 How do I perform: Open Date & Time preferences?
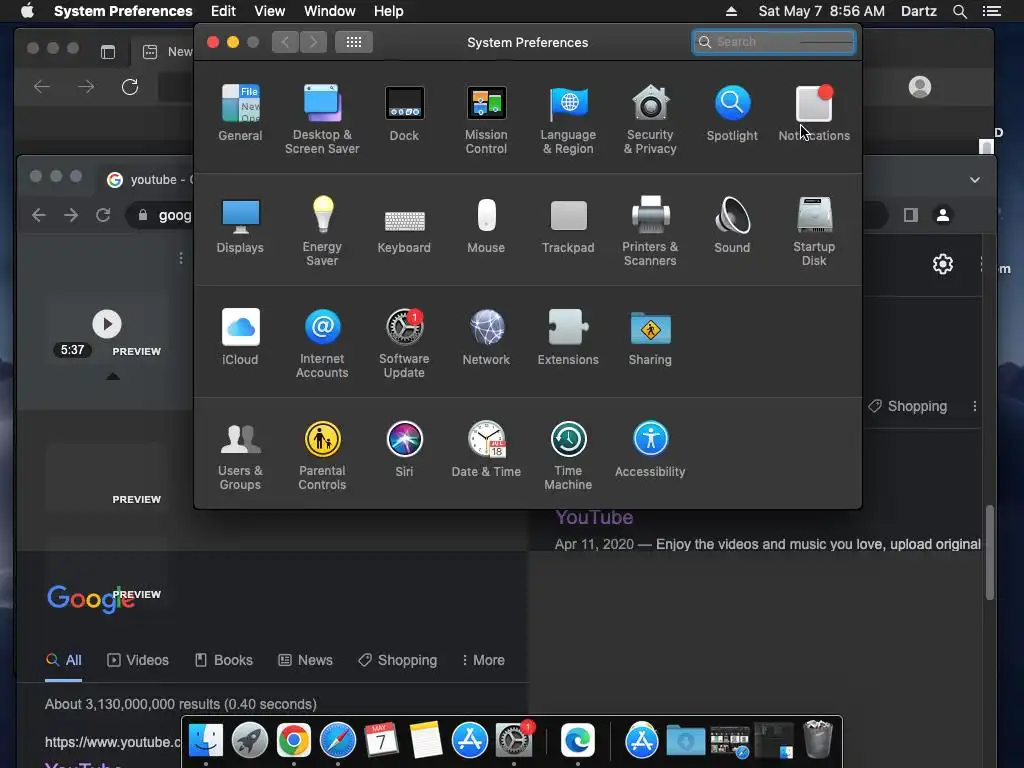pyautogui.click(x=486, y=449)
